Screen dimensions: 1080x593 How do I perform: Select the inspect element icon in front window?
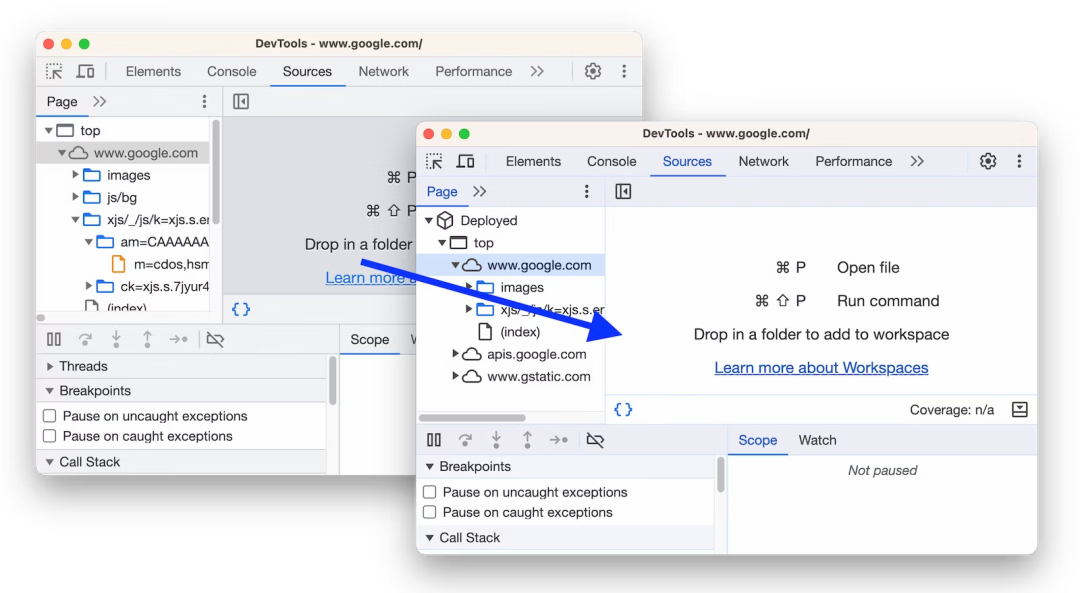point(434,162)
